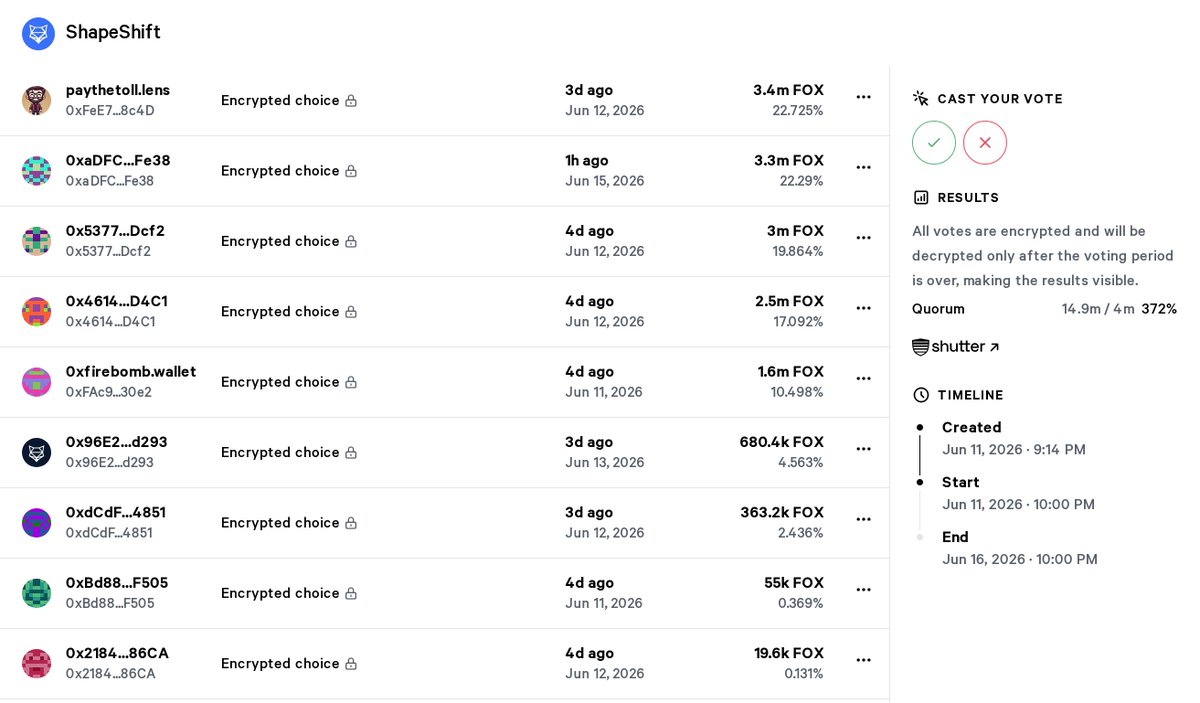This screenshot has height=703, width=1200.
Task: Click the 14.9m / 4m quorum figure
Action: (1098, 309)
